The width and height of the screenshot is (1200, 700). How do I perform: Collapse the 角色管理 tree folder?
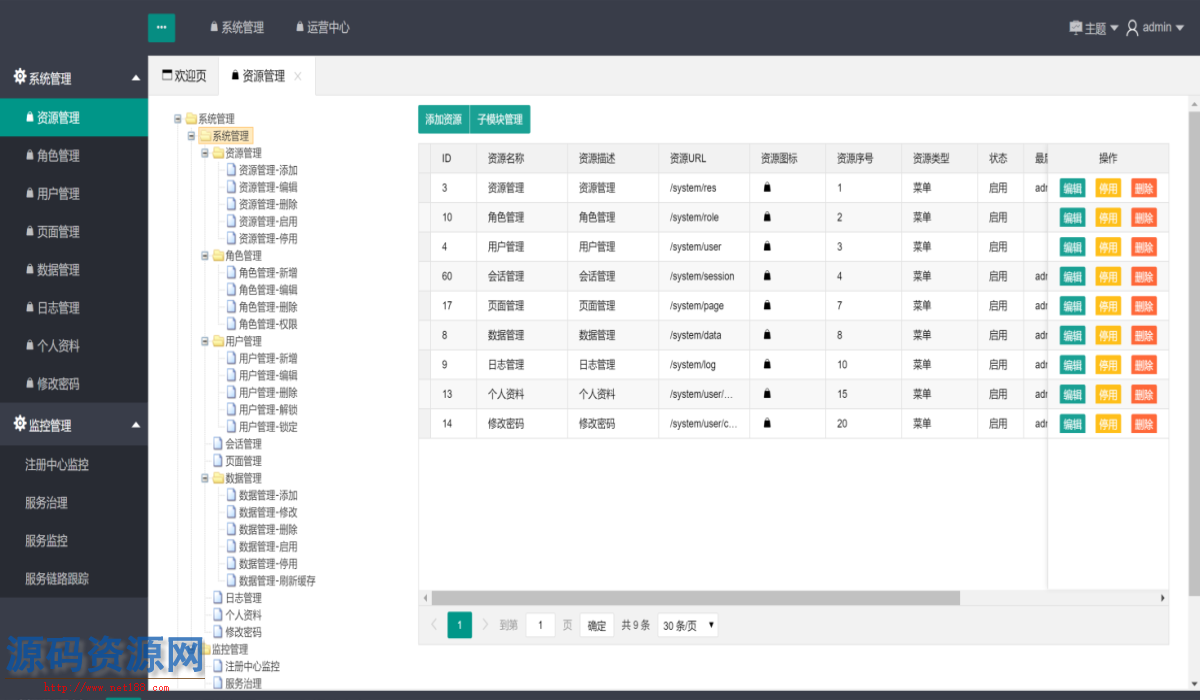point(205,256)
